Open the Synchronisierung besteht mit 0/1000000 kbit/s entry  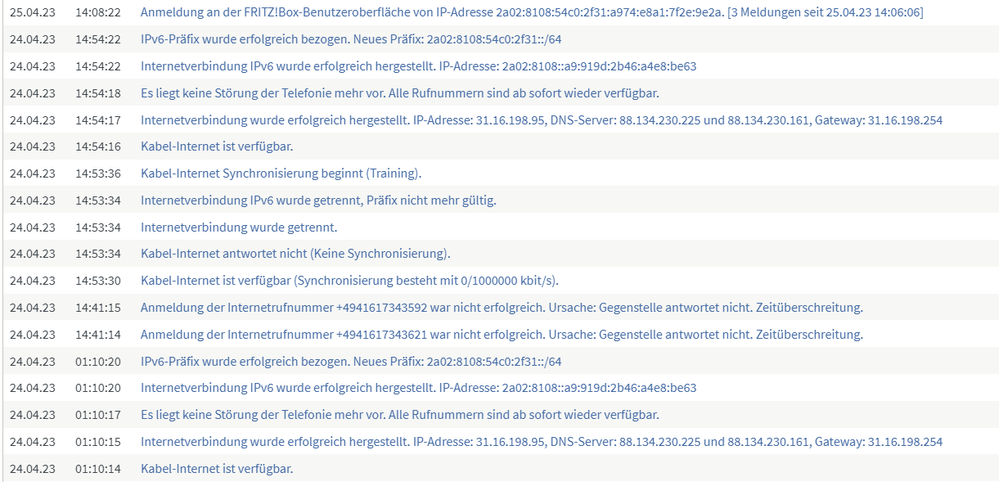click(x=354, y=281)
